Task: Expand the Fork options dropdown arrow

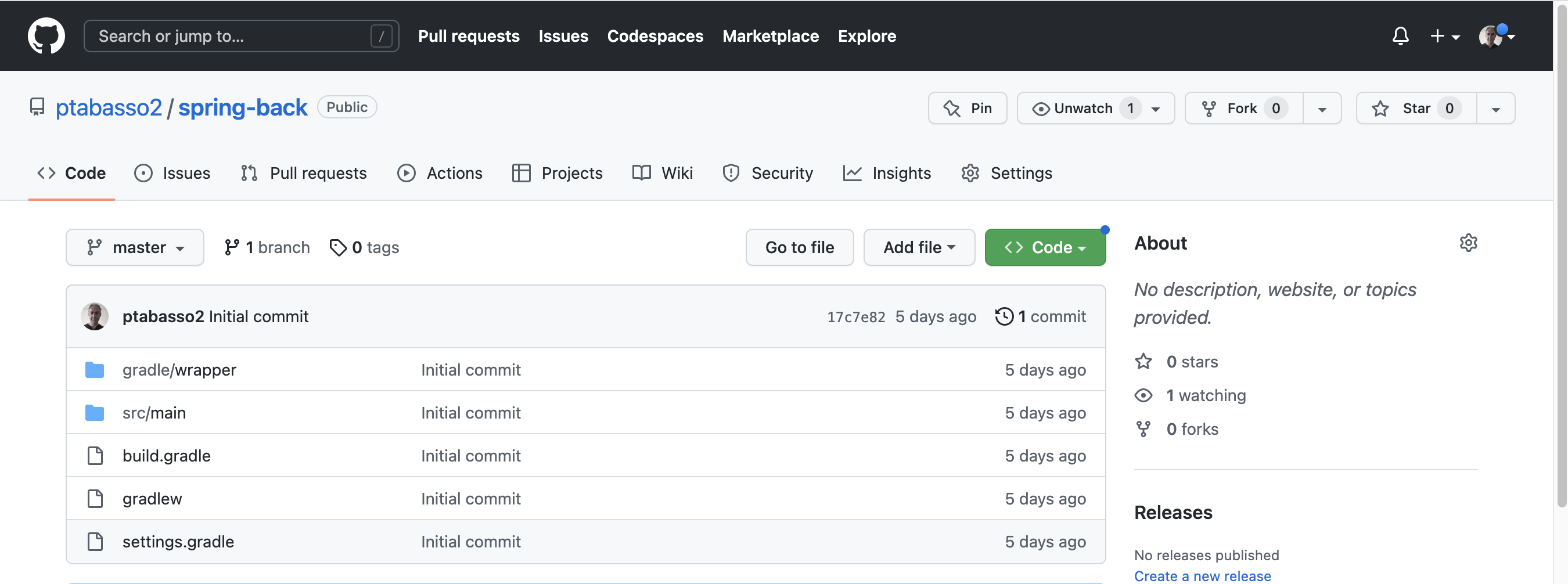Action: 1322,109
